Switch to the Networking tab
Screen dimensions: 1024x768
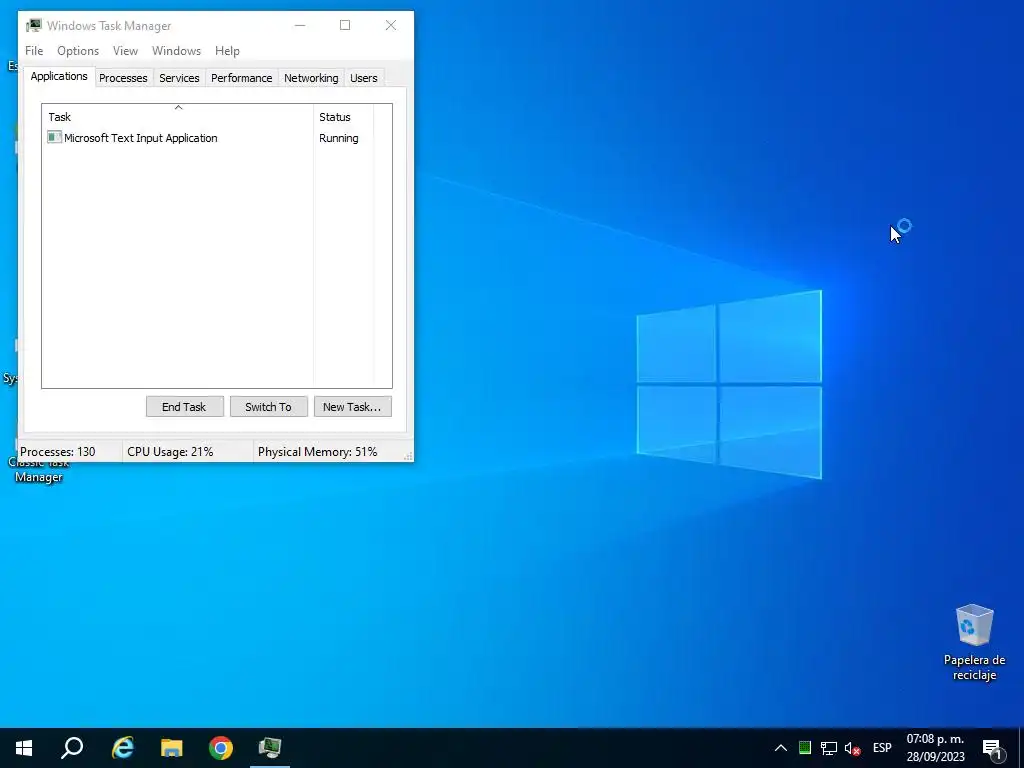311,78
